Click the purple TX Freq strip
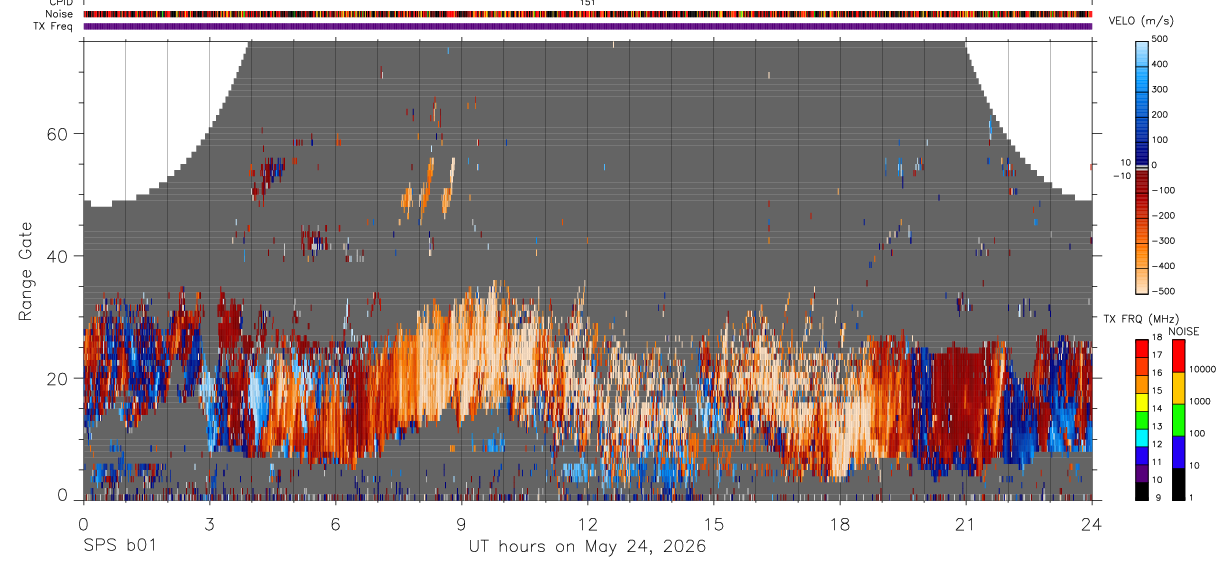 588,26
